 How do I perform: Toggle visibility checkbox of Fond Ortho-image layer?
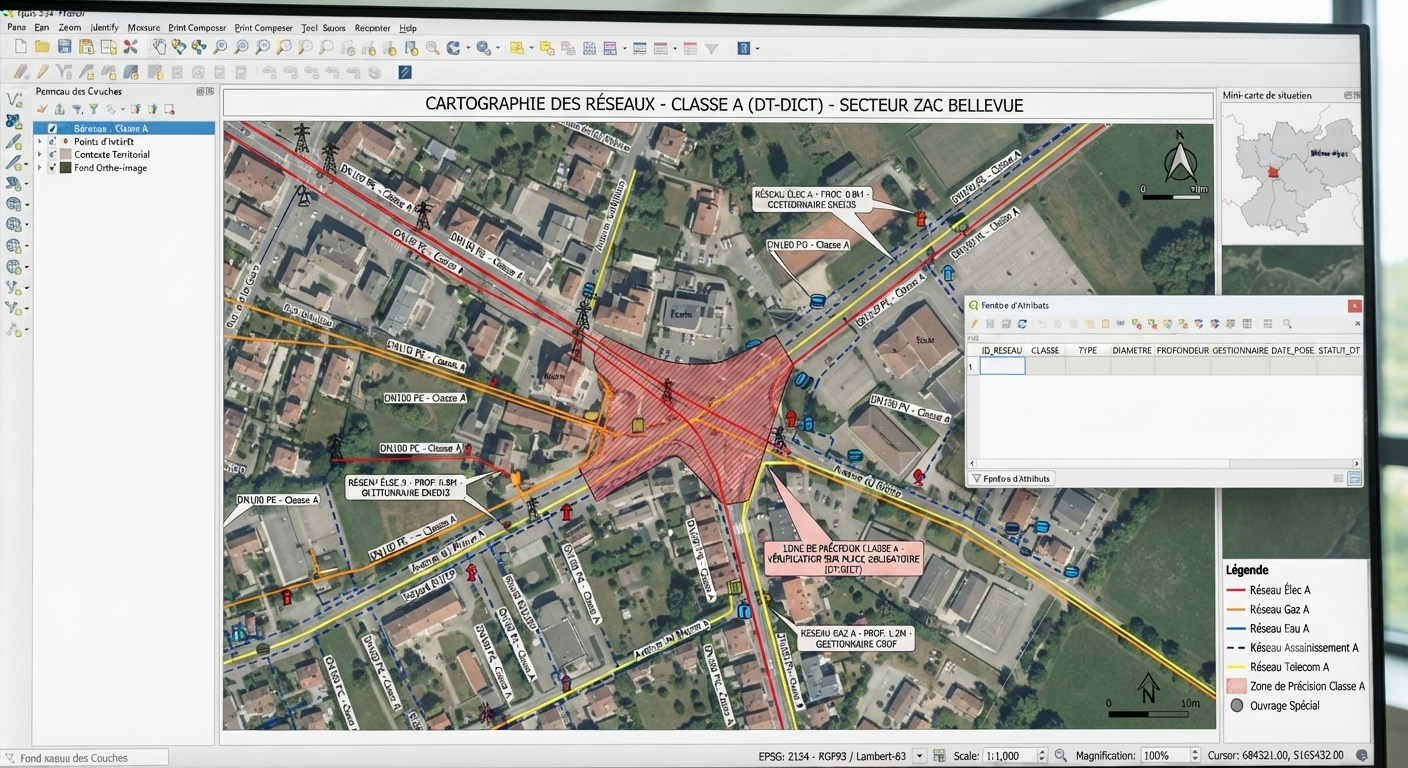(x=53, y=168)
